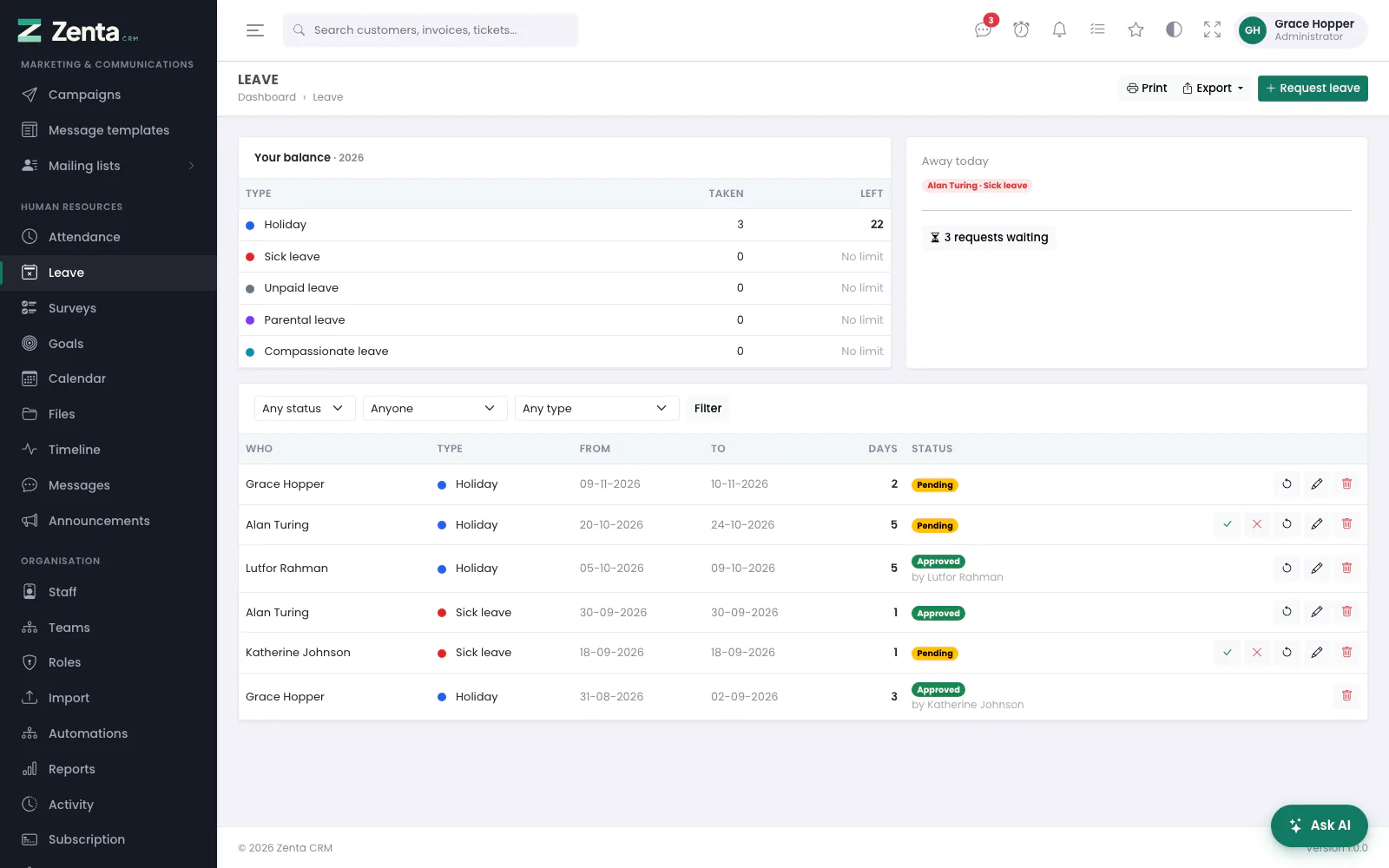Toggle dark mode with the half-circle icon
The image size is (1389, 868).
pyautogui.click(x=1174, y=30)
